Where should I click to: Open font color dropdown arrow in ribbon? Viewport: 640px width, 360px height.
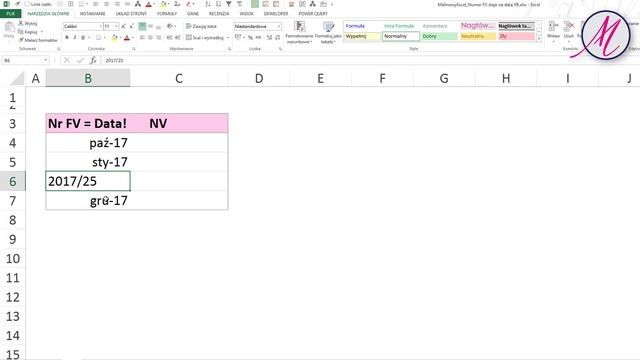click(x=132, y=38)
